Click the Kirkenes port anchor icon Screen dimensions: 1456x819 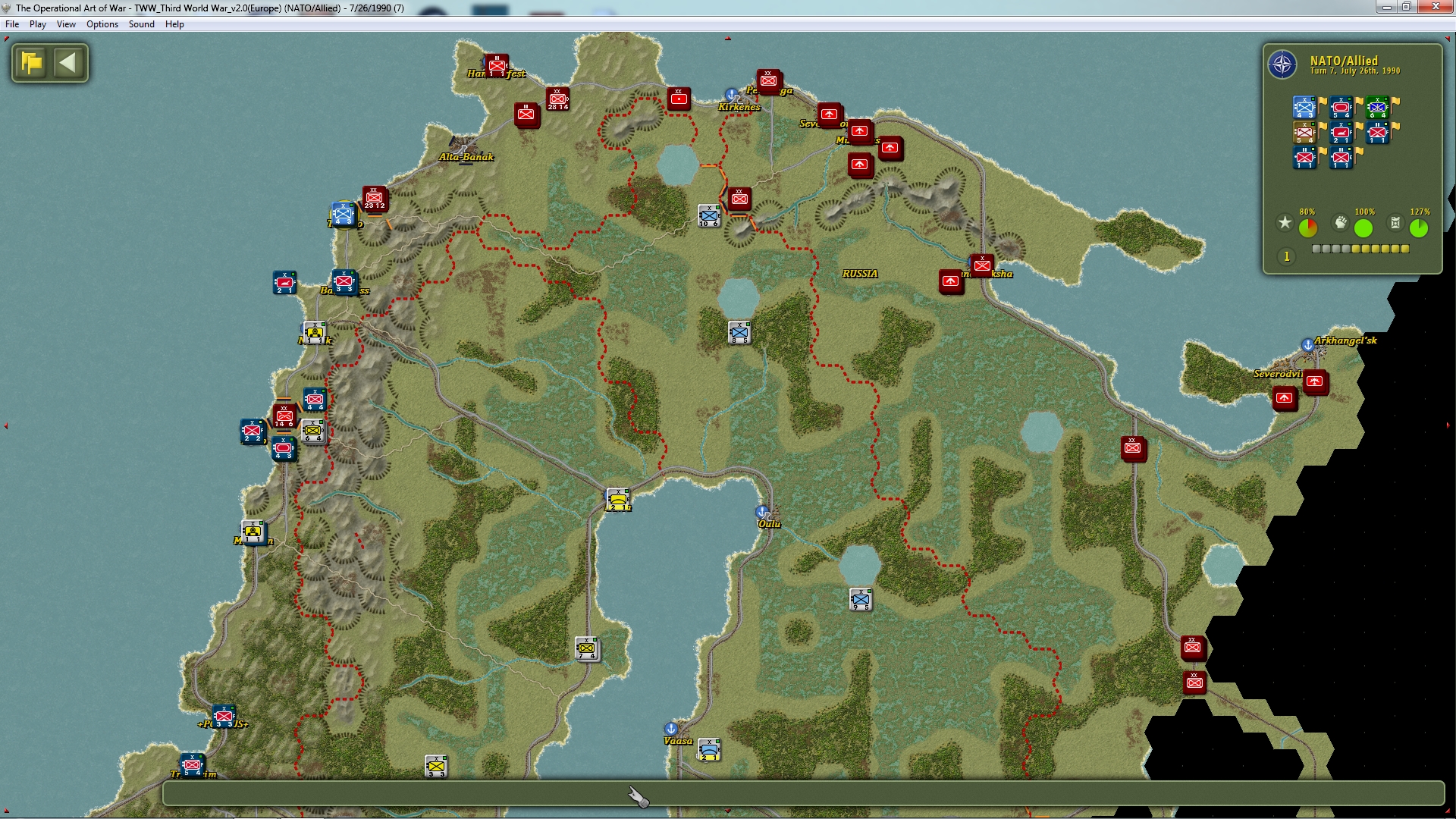pos(731,94)
